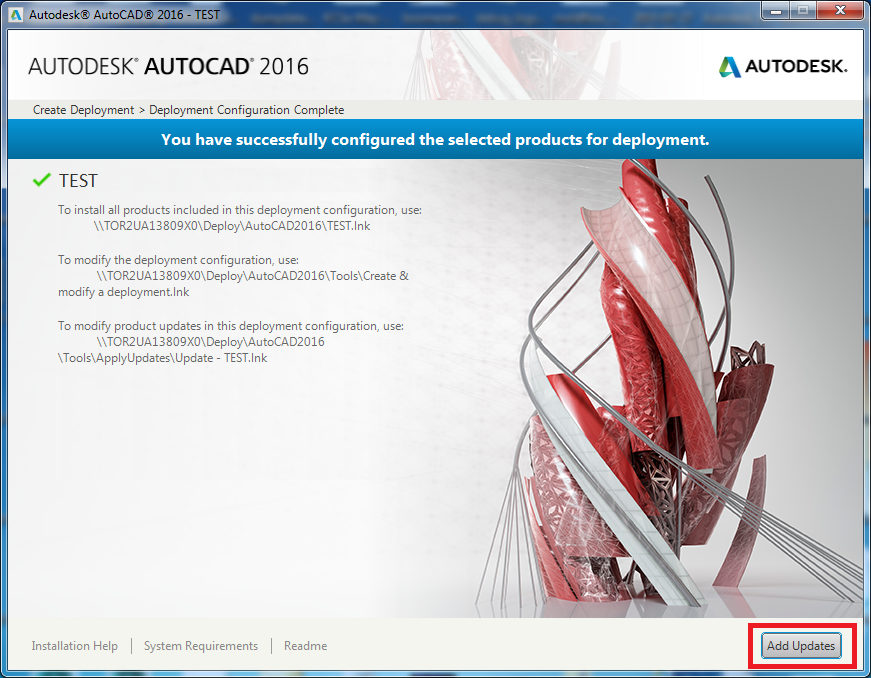Click the AUTODESK AUTOCAD 2016 header title

(168, 67)
